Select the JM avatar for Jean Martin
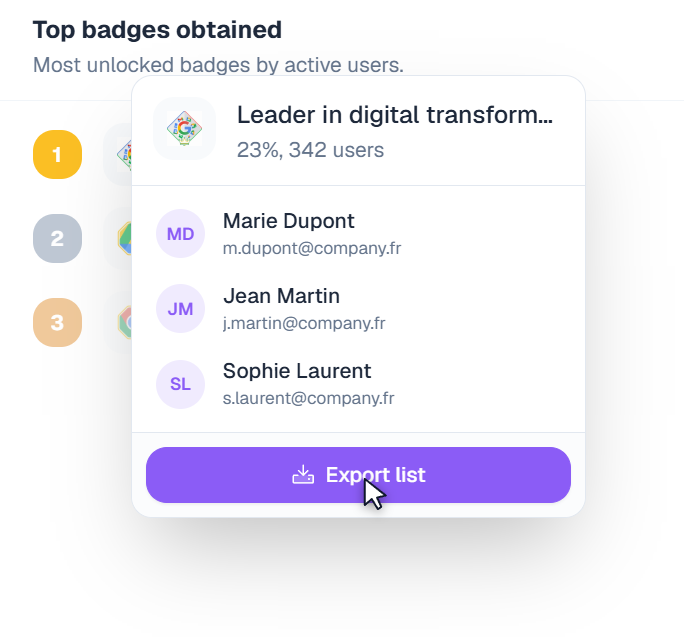 (x=180, y=309)
